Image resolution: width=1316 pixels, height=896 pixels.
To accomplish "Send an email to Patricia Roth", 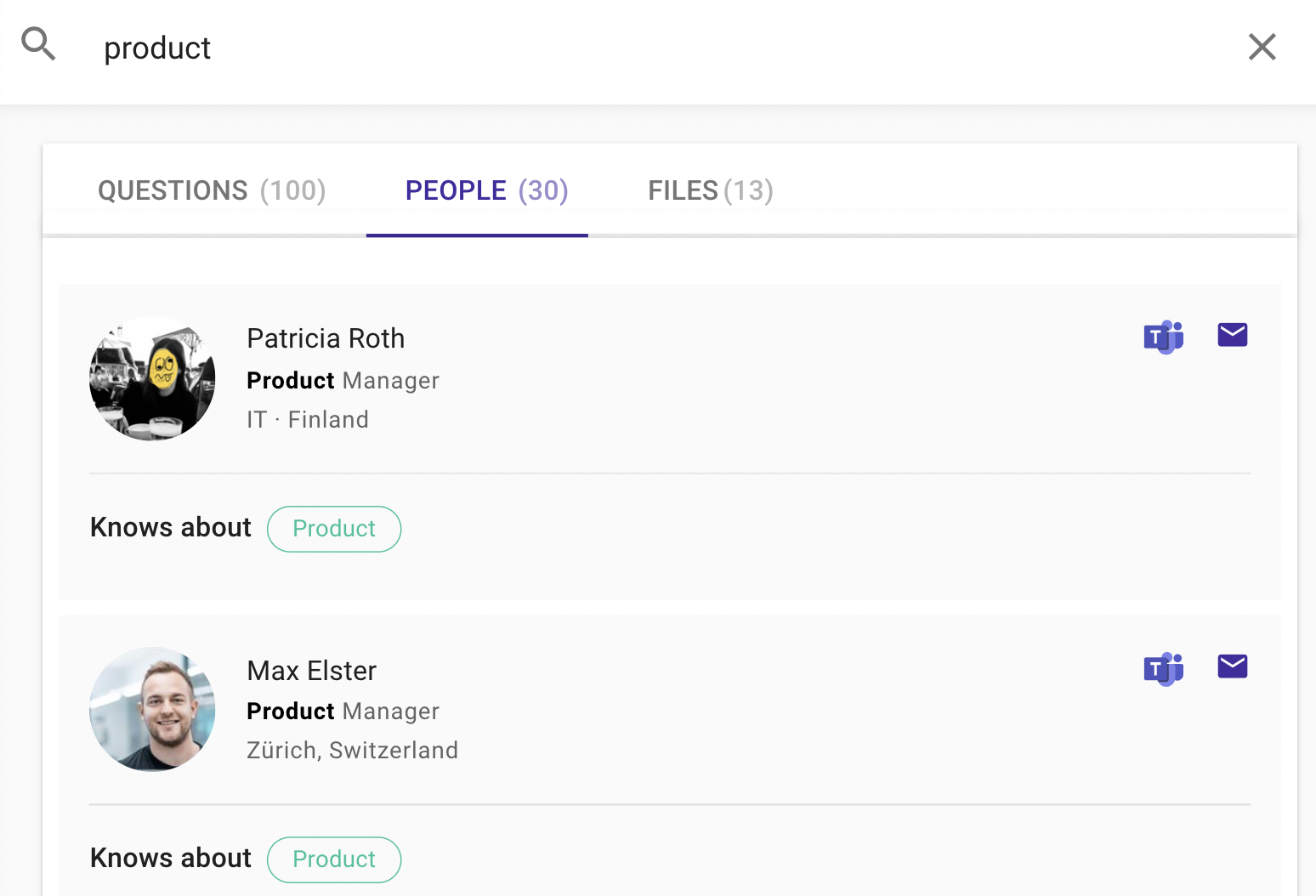I will [x=1232, y=335].
